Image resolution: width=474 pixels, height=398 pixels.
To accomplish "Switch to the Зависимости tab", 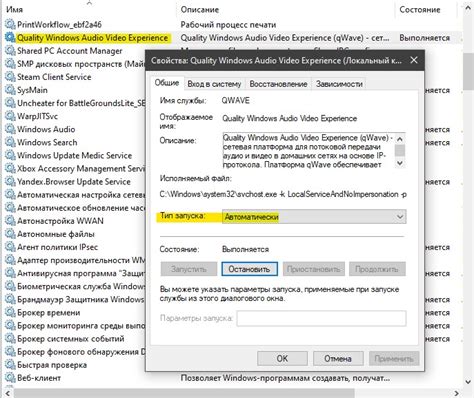I will coord(339,84).
